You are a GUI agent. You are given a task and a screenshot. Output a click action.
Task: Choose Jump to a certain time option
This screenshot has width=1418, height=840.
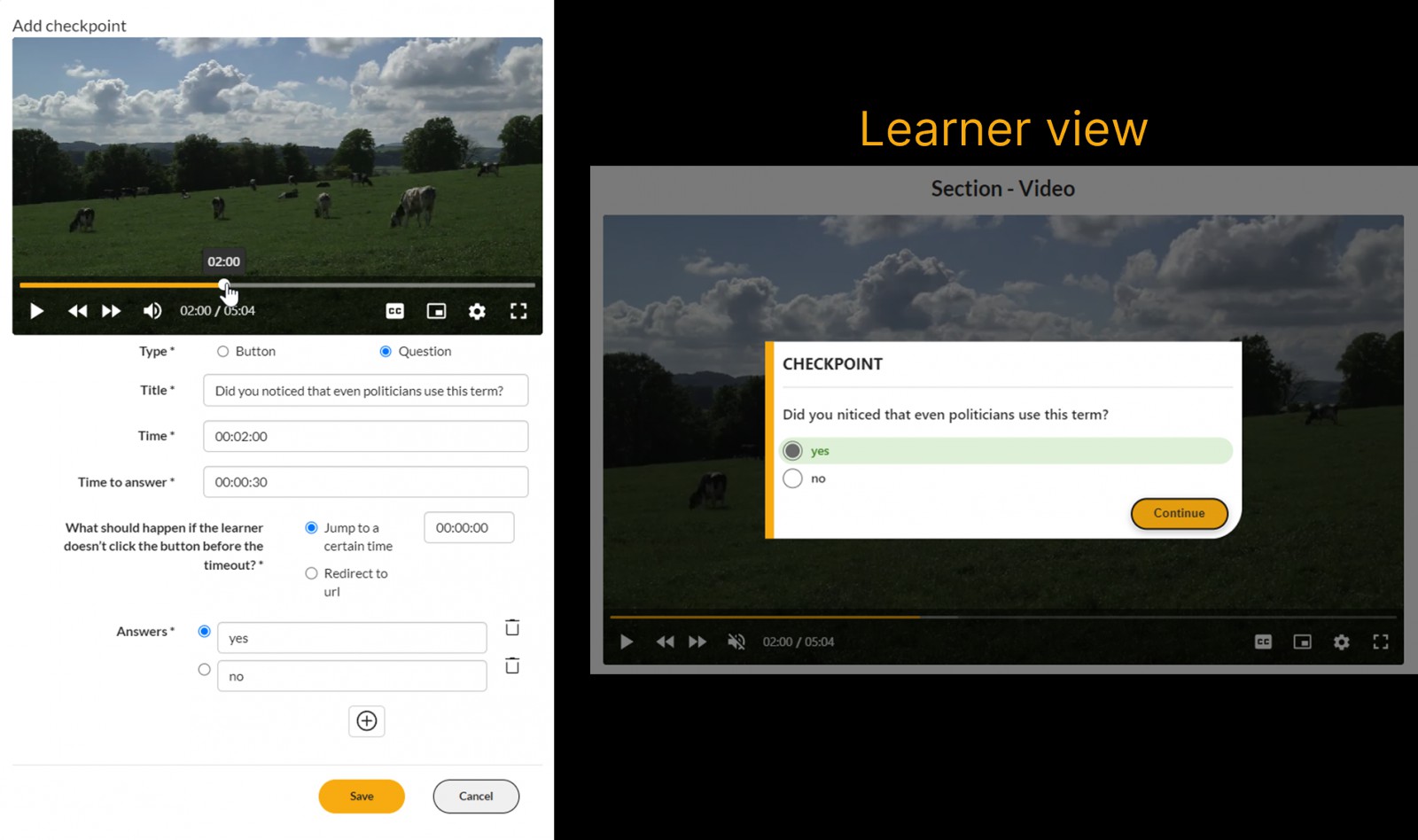pyautogui.click(x=311, y=528)
